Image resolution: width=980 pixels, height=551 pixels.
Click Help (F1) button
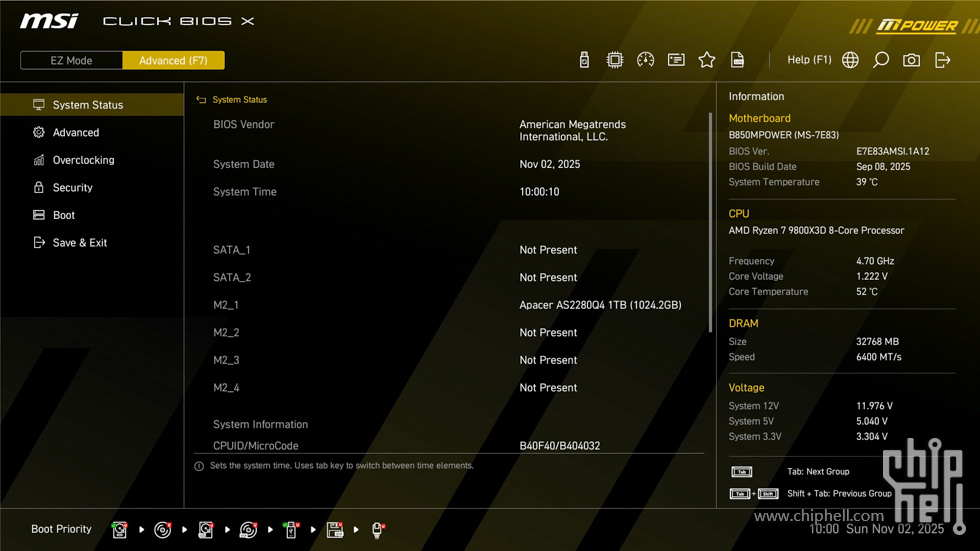[x=809, y=60]
